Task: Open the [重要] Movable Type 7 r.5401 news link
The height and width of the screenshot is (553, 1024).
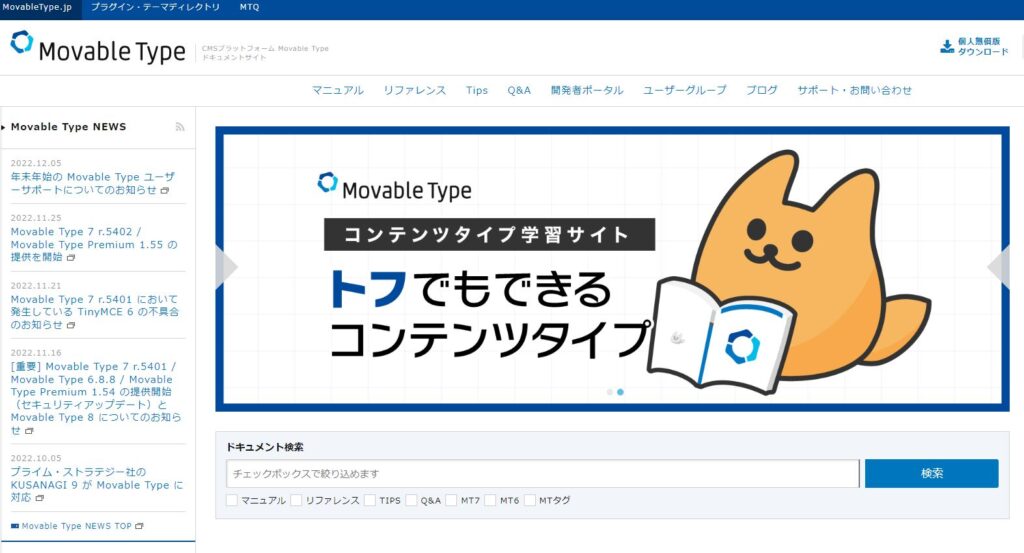Action: [x=96, y=398]
